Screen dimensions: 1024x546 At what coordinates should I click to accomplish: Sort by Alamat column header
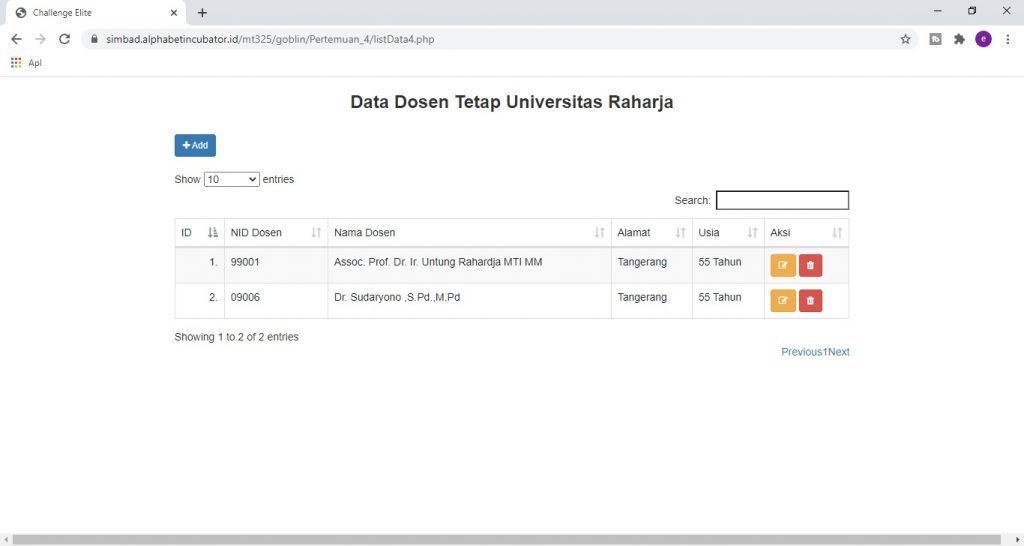tap(651, 233)
